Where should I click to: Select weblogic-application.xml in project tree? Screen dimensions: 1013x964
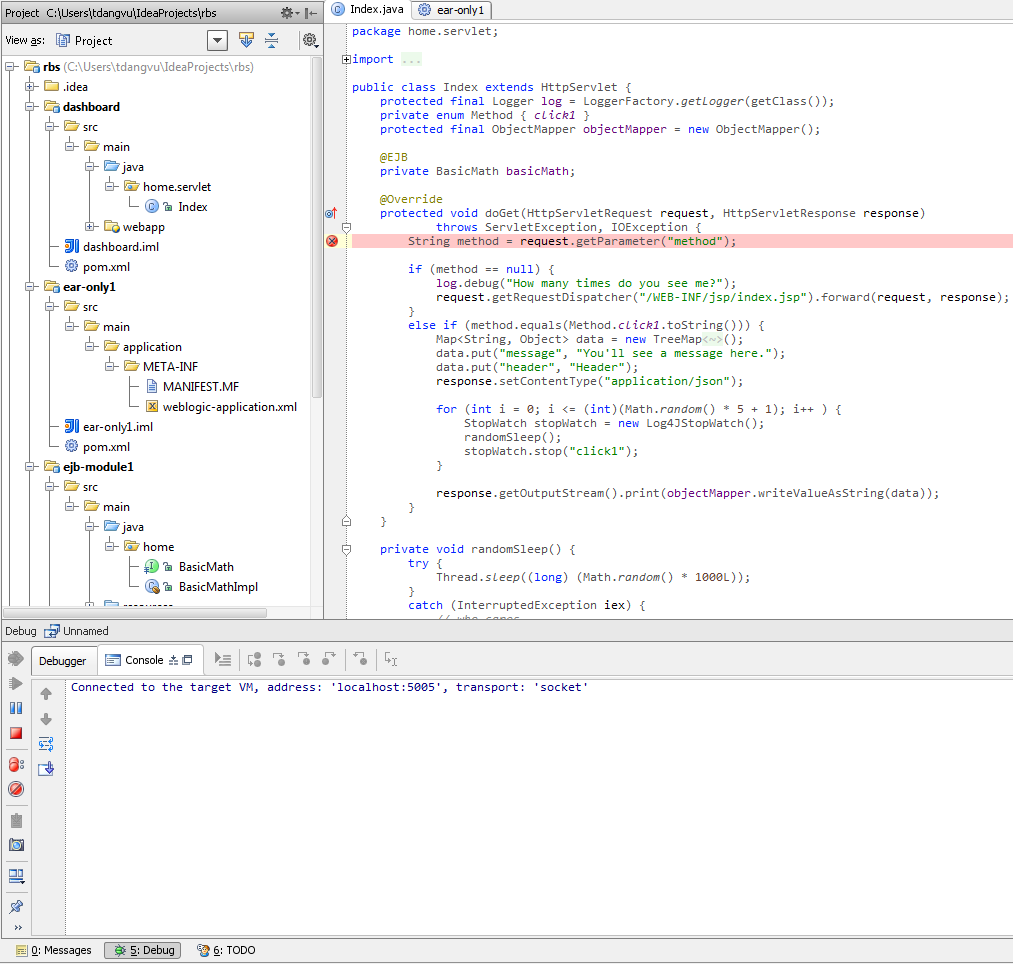coord(230,406)
